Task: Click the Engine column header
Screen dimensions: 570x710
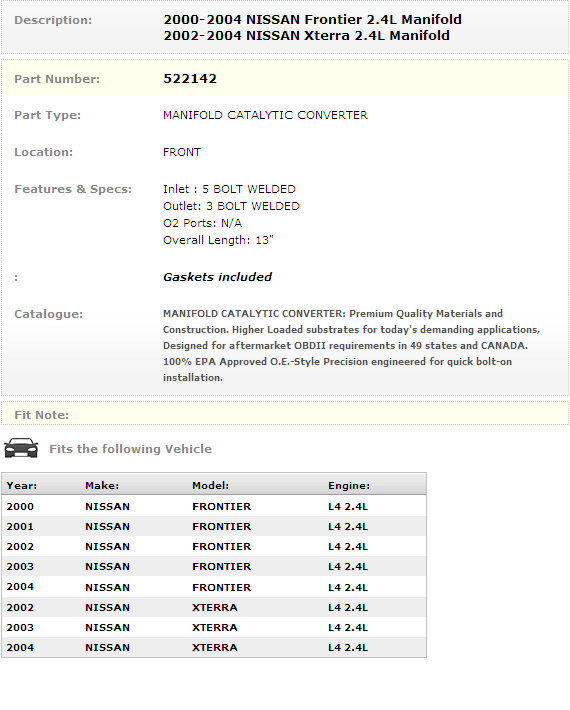Action: point(349,485)
